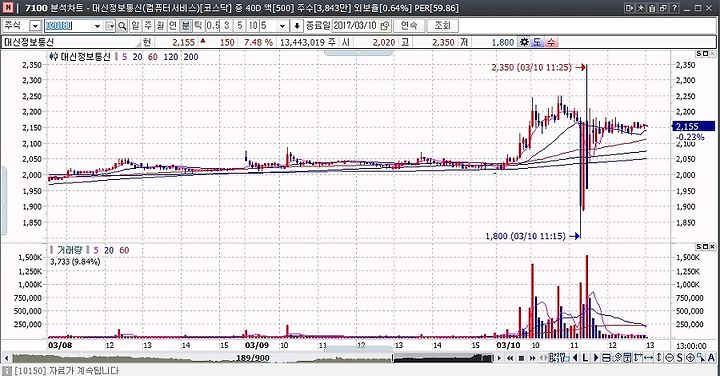The width and height of the screenshot is (720, 376).
Task: Click the fast-forward double-arrow control
Action: coord(533,358)
